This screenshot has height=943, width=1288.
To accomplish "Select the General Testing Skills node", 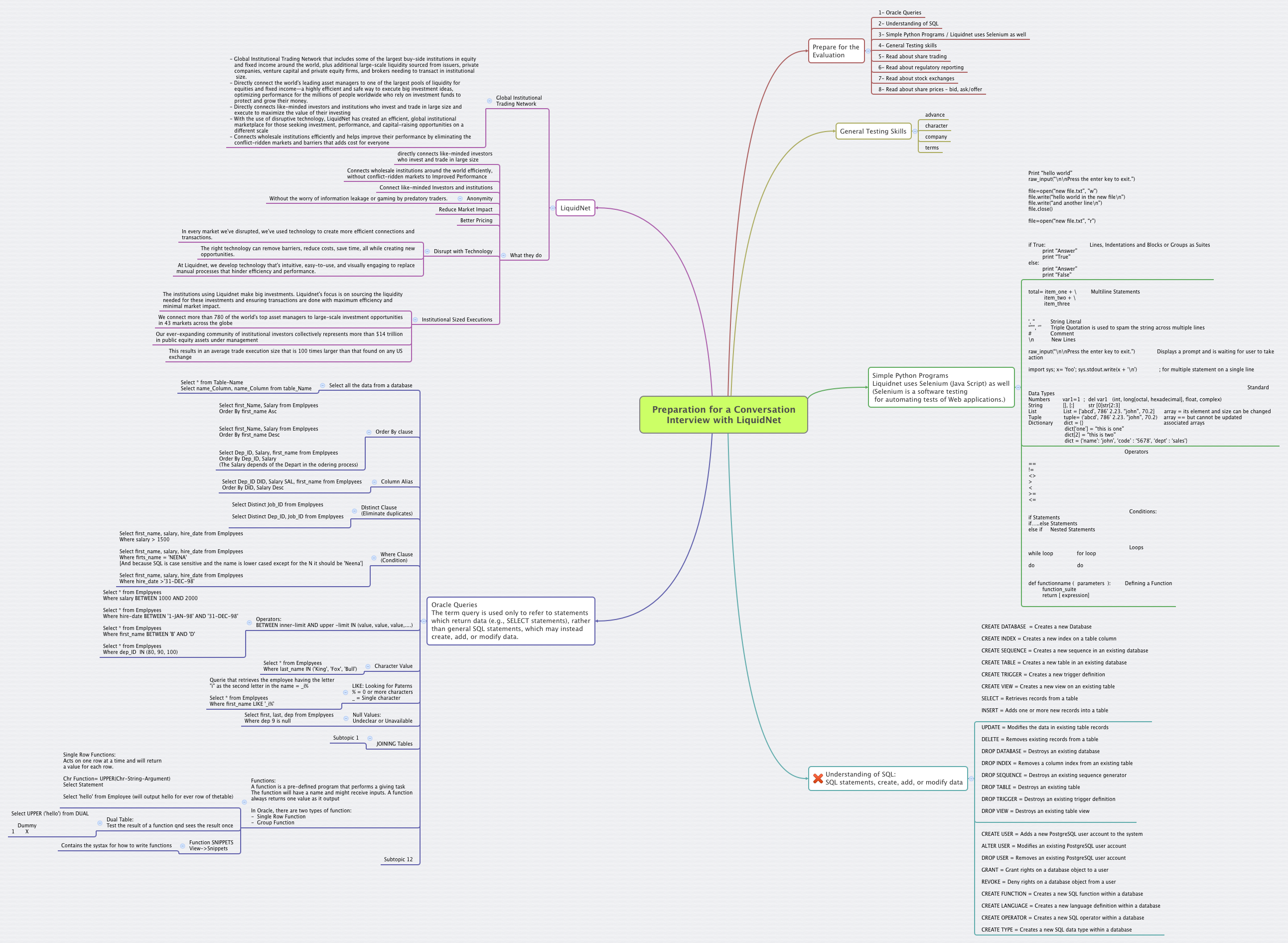I will pos(872,131).
